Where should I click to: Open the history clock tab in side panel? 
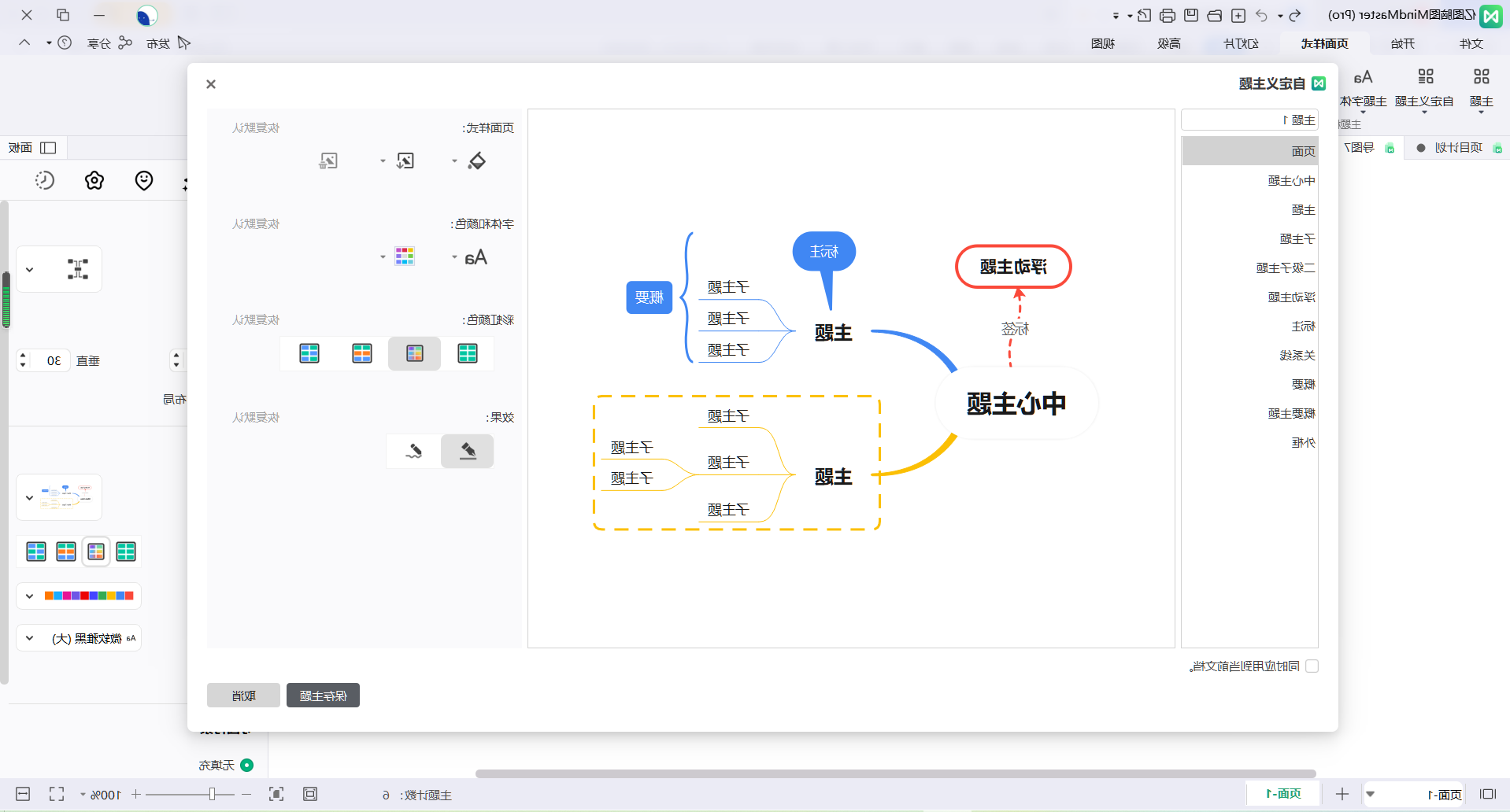pos(45,181)
